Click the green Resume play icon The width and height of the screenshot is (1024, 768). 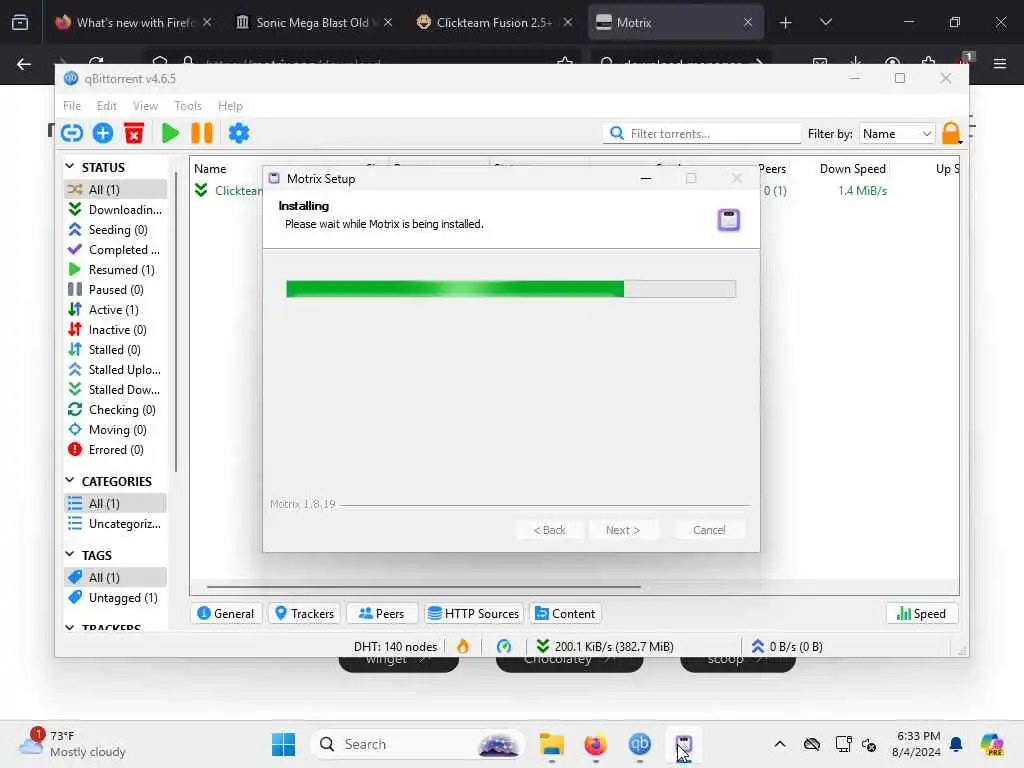(170, 133)
